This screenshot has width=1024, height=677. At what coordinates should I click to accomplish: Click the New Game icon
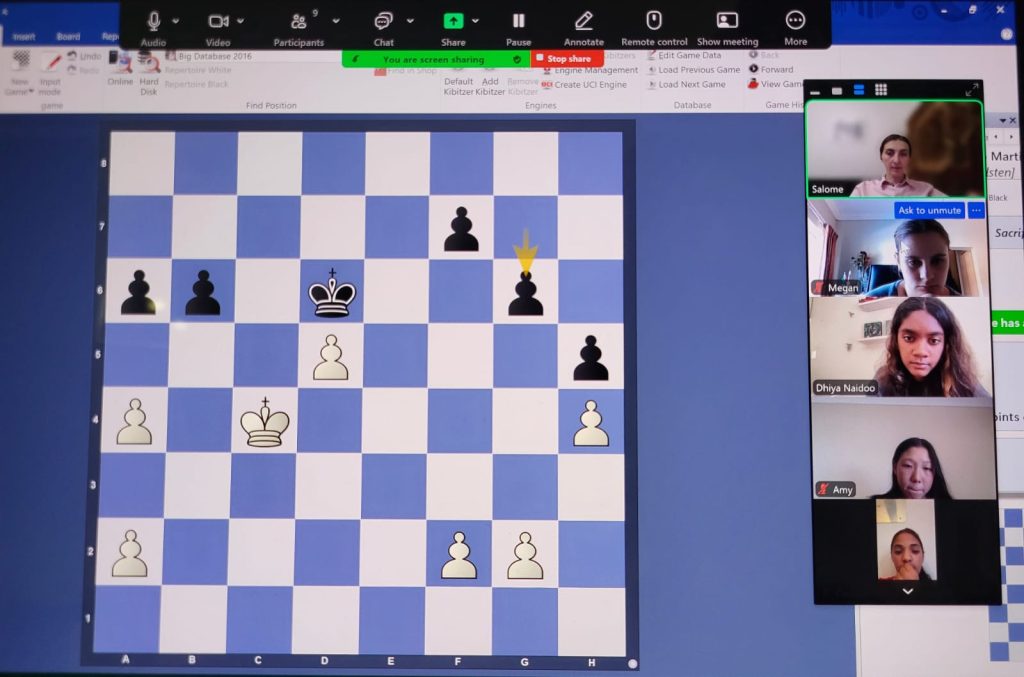point(20,61)
